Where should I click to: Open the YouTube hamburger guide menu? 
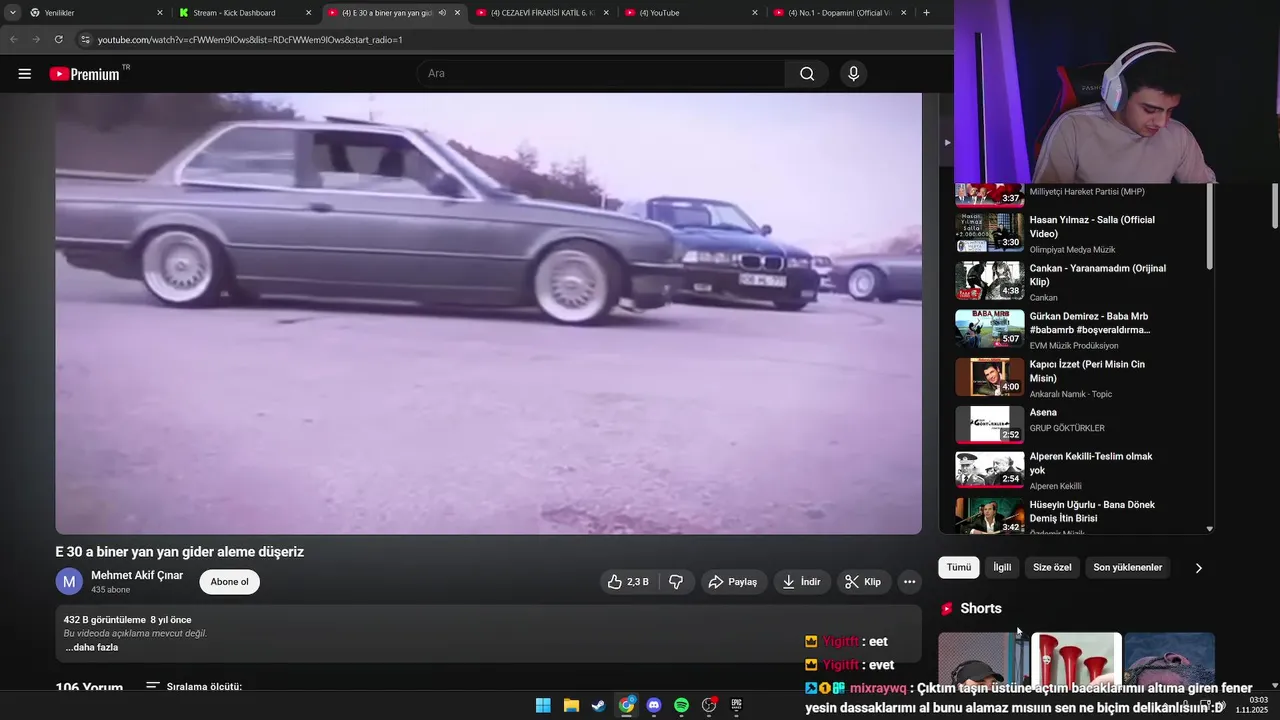(25, 74)
